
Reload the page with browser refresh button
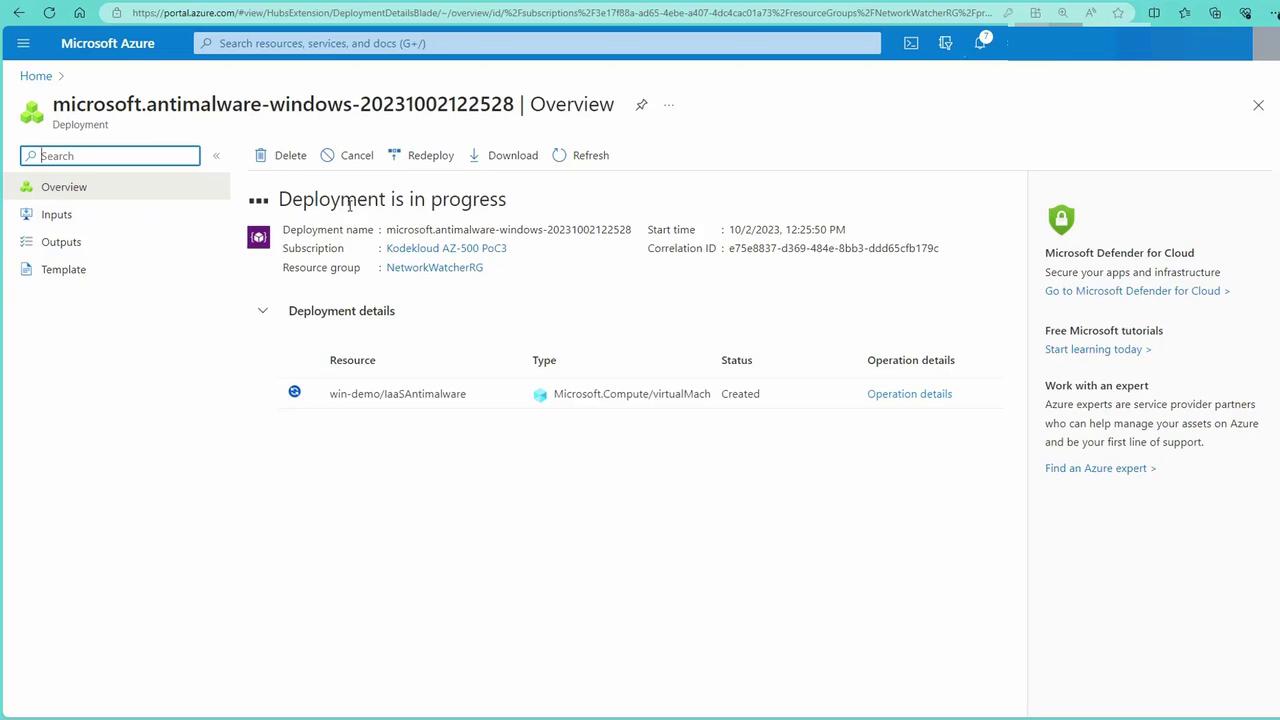49,13
